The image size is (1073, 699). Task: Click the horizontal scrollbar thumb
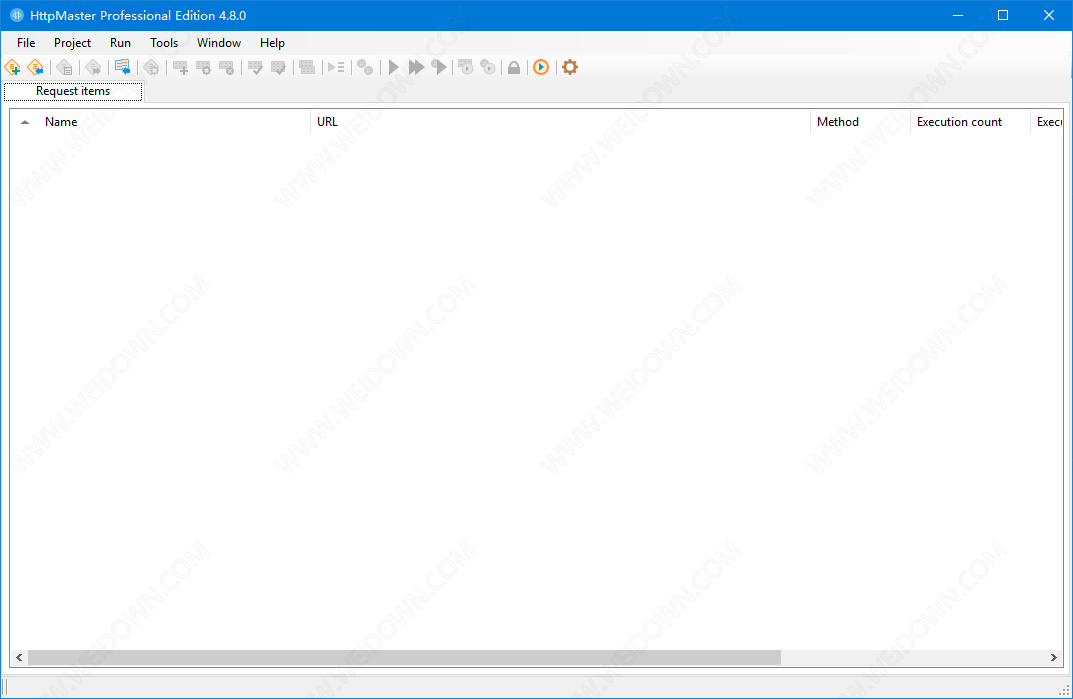[x=404, y=657]
